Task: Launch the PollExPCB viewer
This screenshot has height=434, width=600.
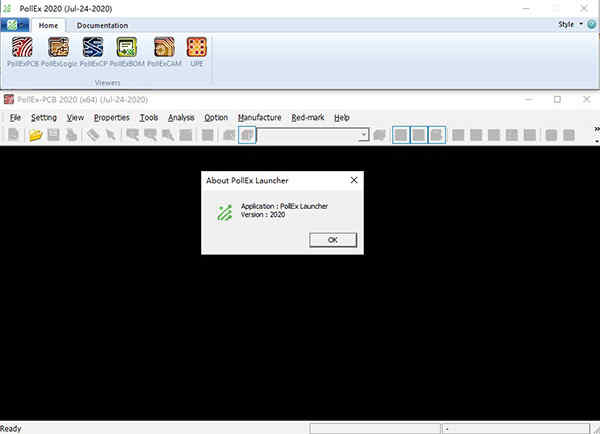Action: (23, 52)
